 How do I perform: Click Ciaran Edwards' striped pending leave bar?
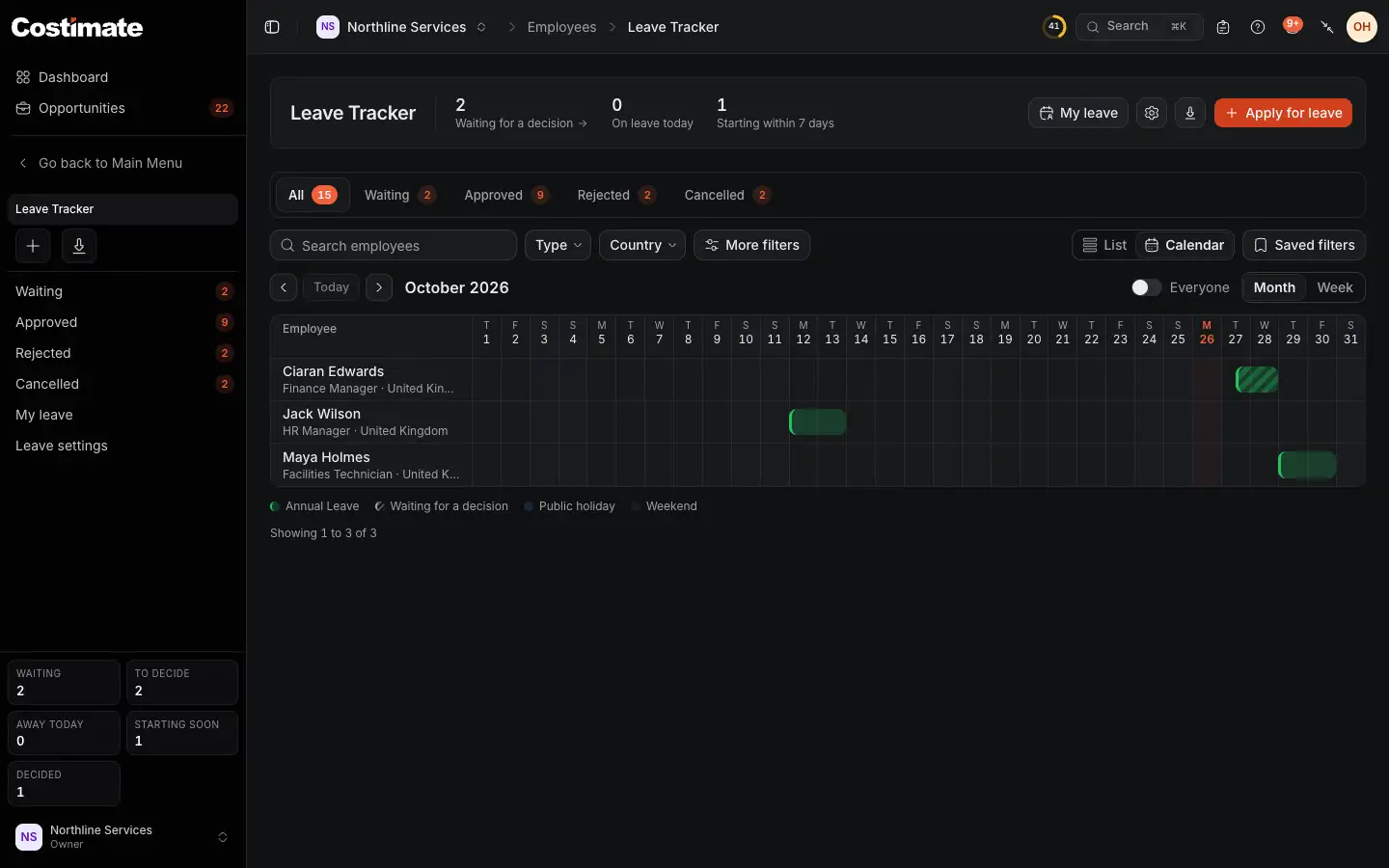1257,379
